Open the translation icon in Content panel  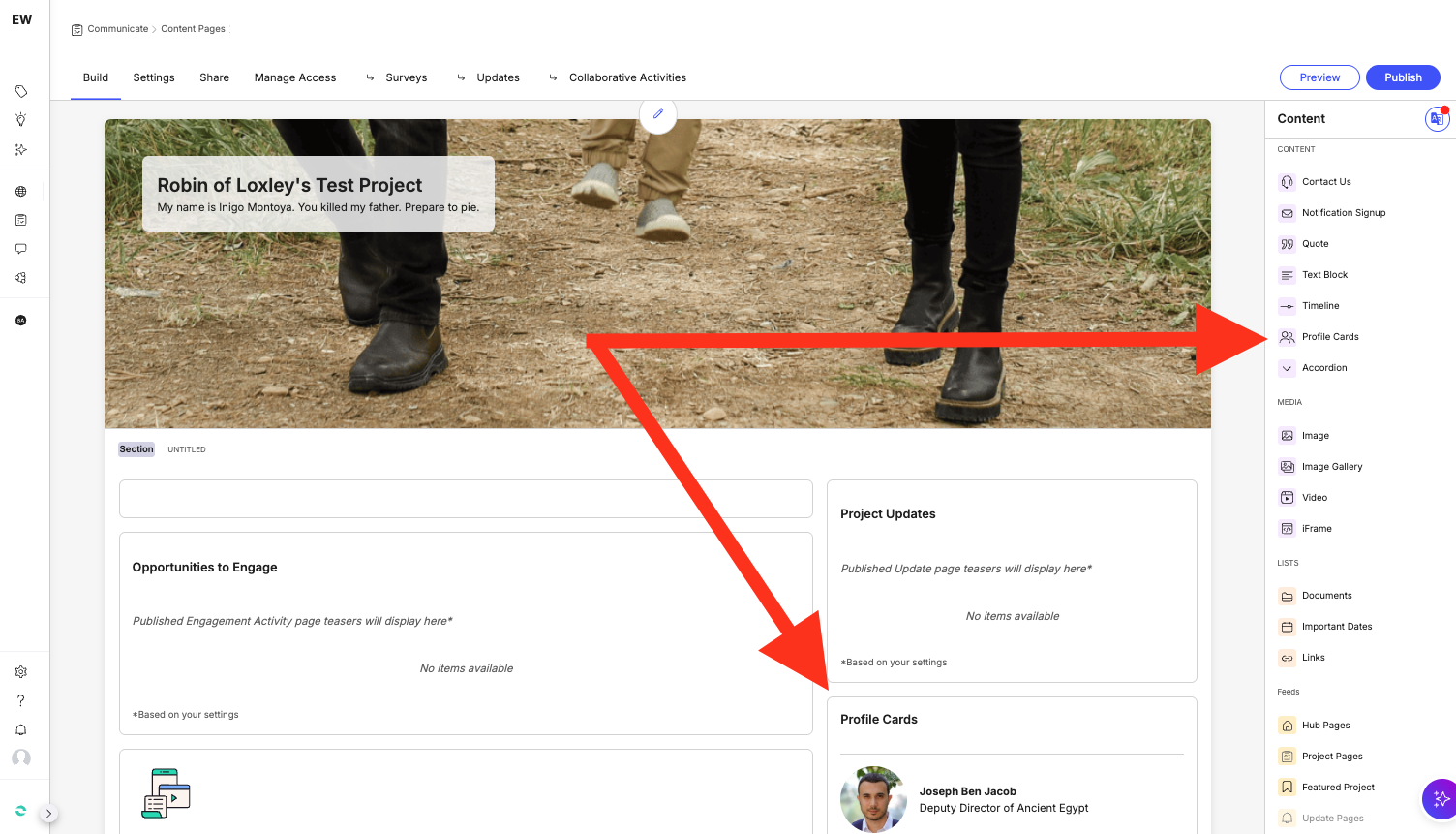coord(1437,119)
